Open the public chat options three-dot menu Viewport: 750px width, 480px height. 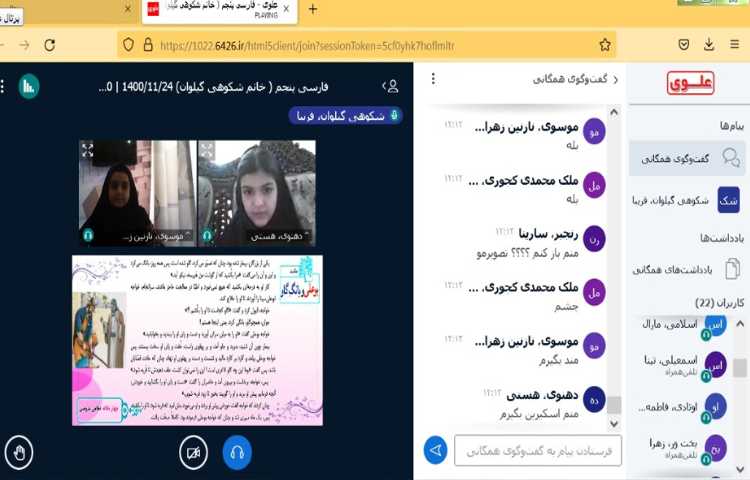pos(433,78)
